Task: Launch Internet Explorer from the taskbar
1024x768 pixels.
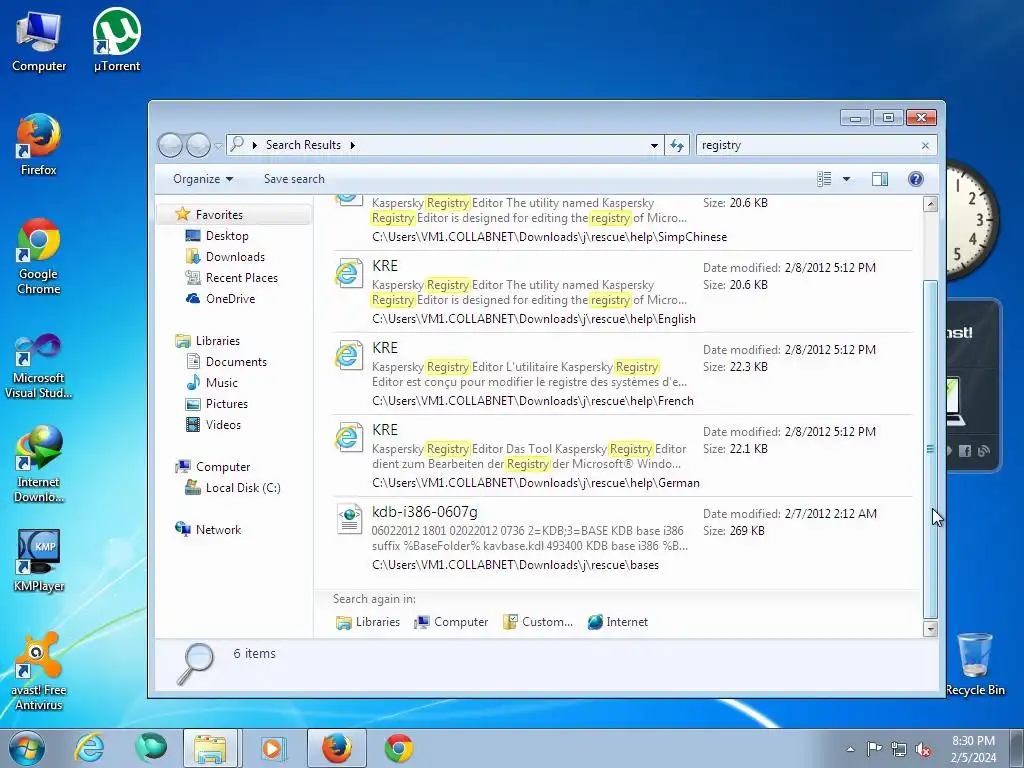Action: tap(89, 748)
